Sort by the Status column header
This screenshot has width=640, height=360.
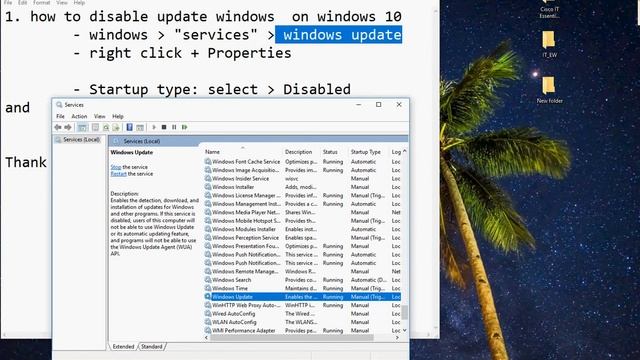(334, 152)
